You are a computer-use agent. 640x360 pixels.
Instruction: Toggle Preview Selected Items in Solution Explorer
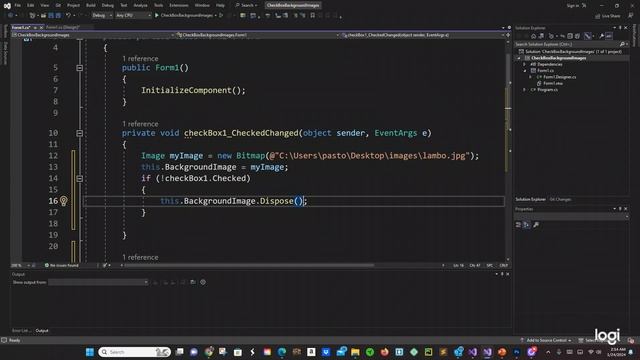[609, 36]
